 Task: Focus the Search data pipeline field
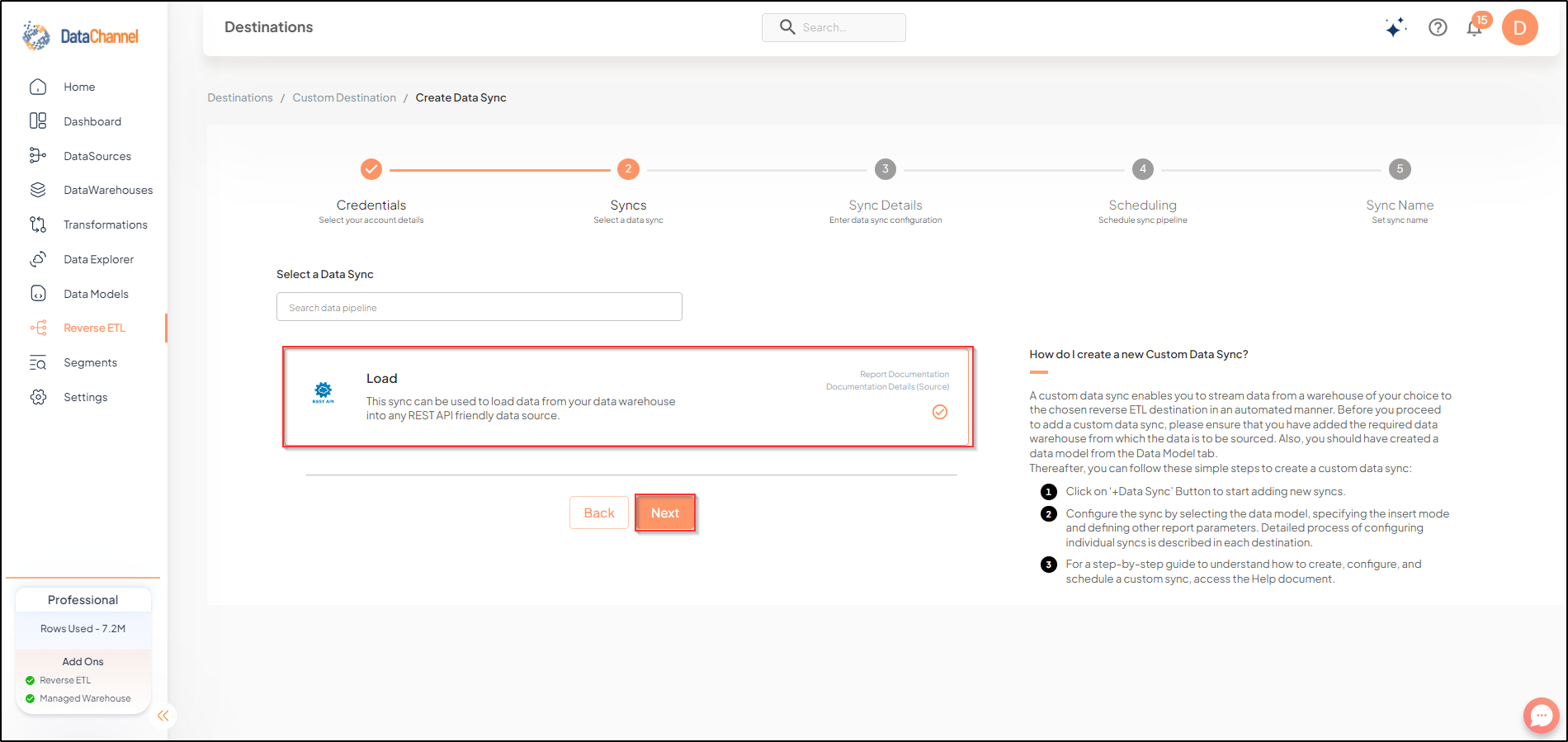[x=479, y=307]
